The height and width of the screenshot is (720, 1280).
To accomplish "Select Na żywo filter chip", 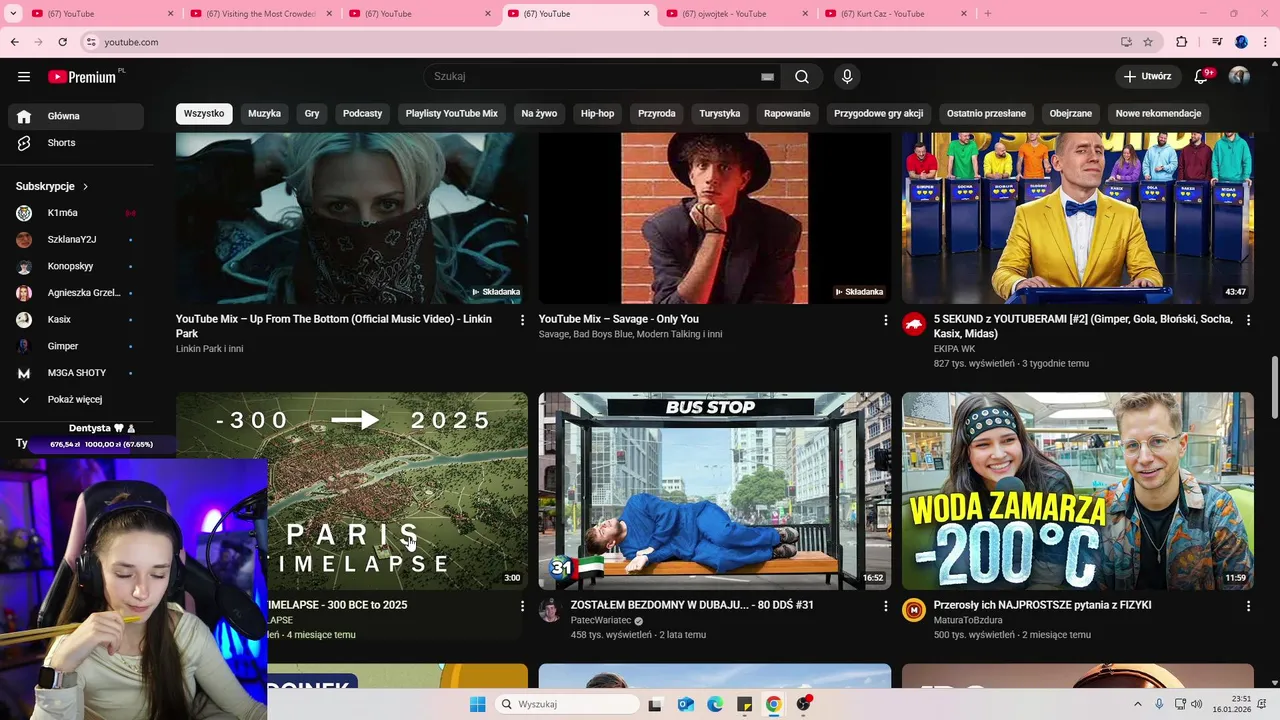I will [539, 114].
